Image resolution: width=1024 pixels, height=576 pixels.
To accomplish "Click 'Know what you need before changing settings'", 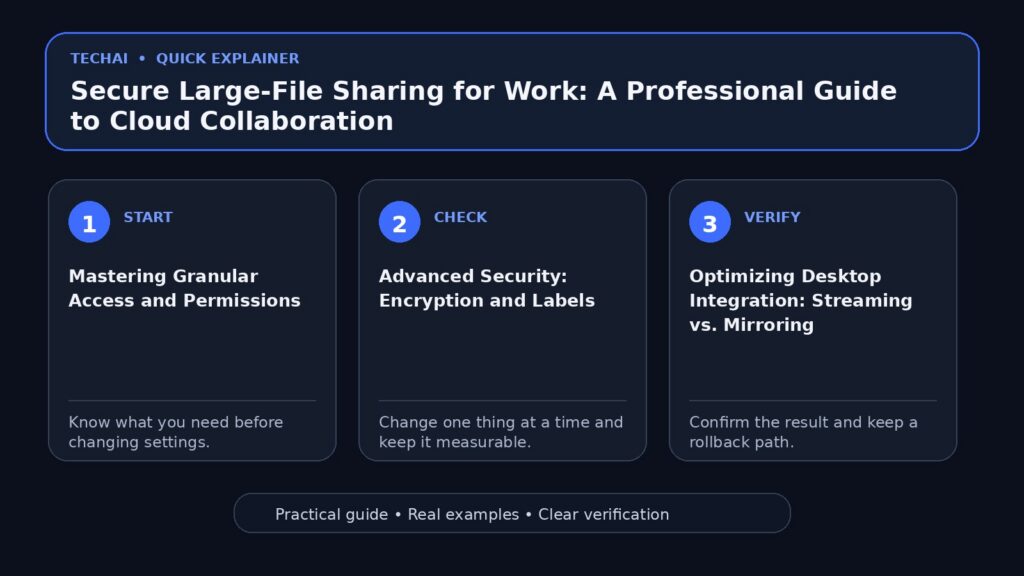I will click(176, 432).
